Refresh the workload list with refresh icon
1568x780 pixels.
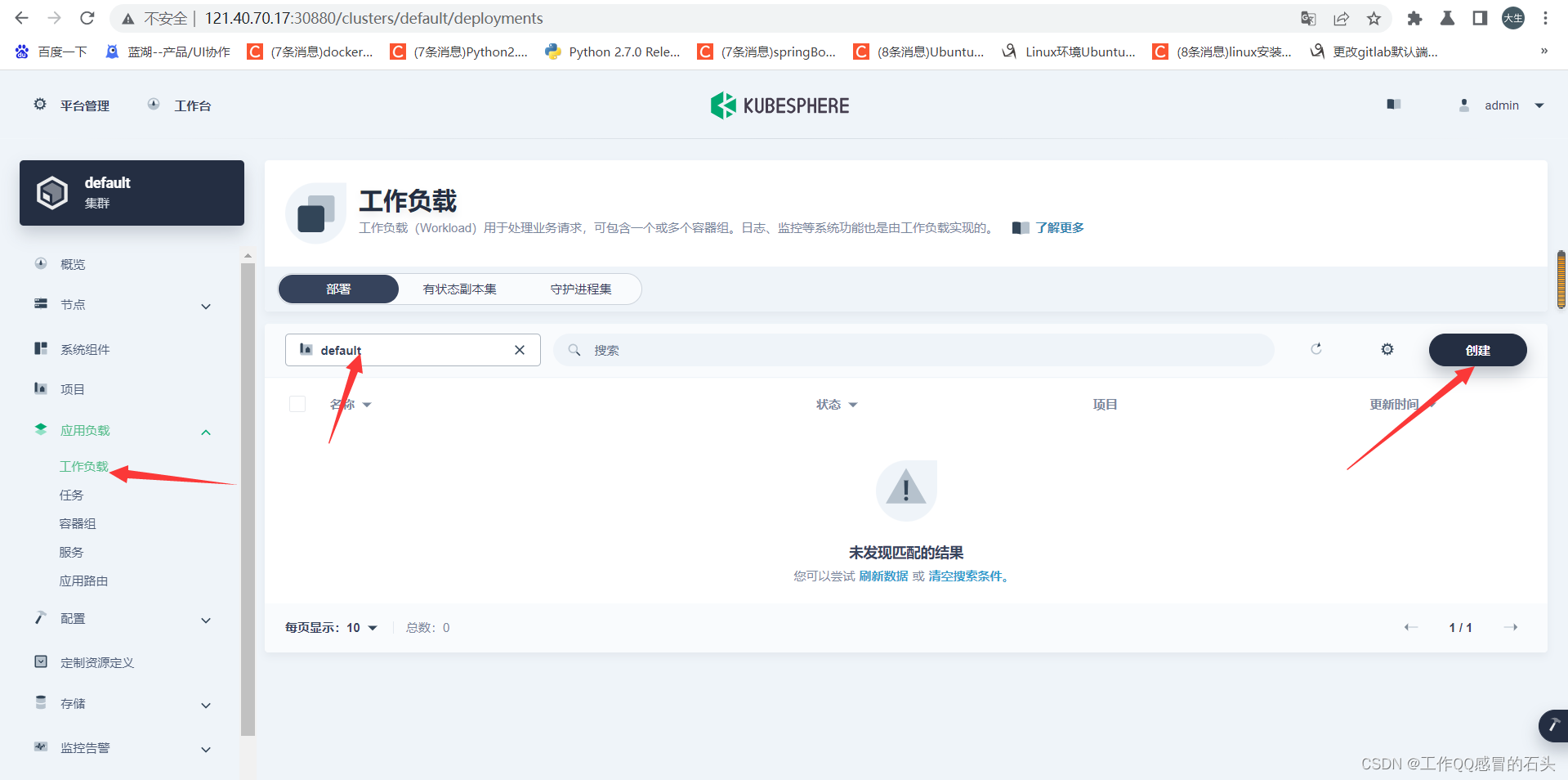tap(1316, 349)
